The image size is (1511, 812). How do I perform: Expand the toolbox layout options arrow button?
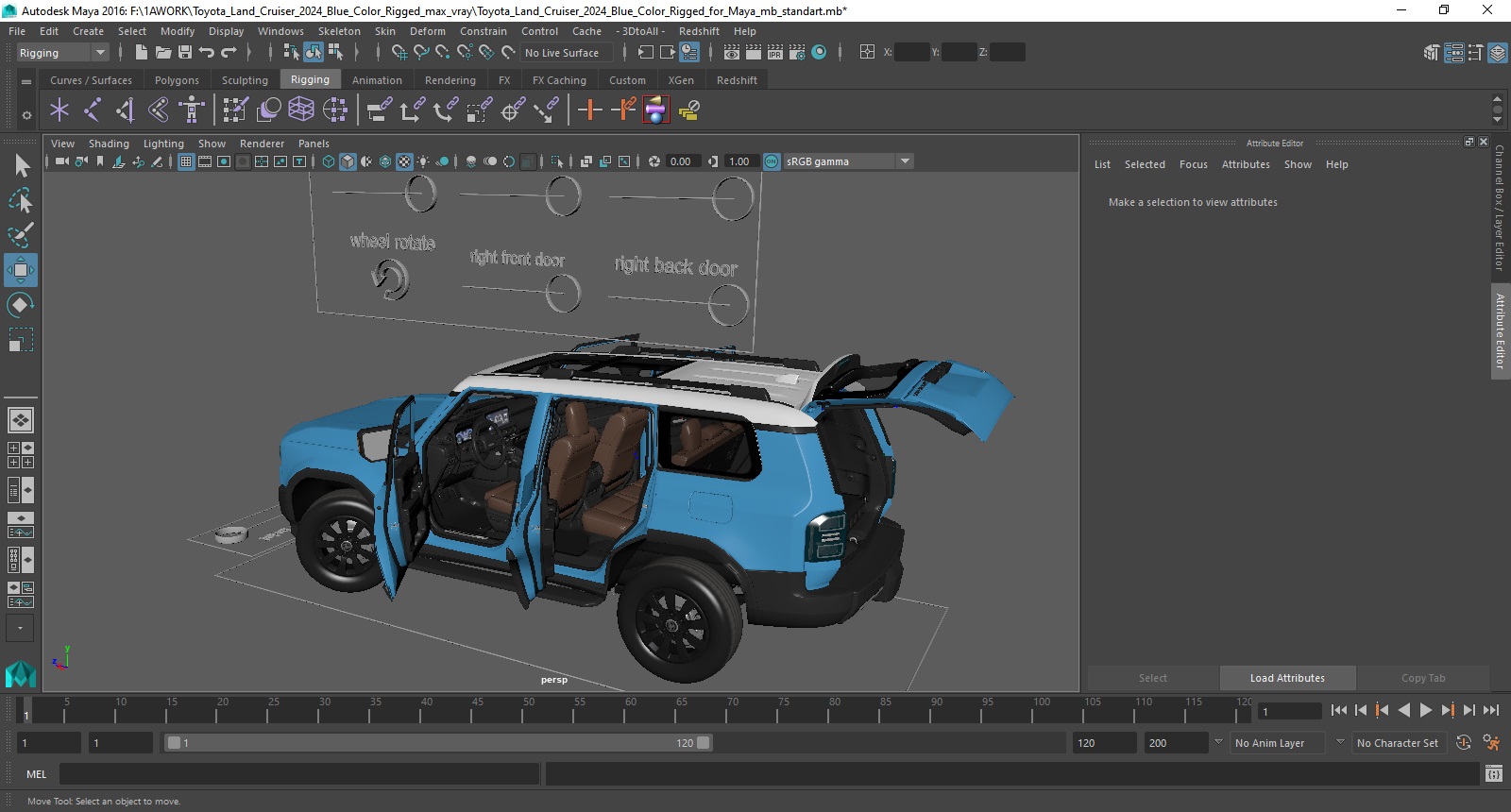(20, 628)
